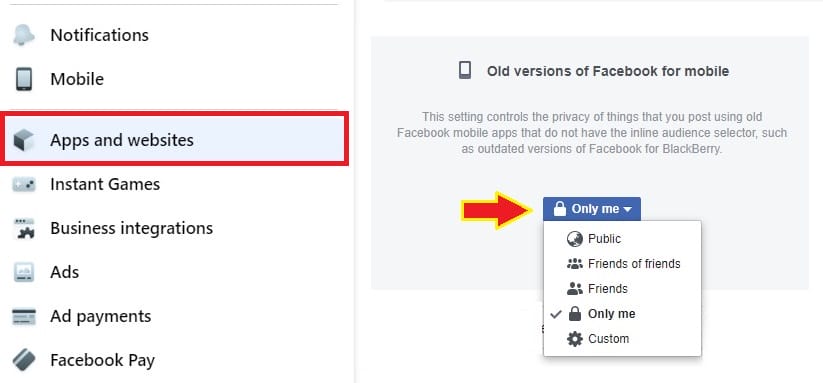
Task: Click the dropdown arrow beside Only me
Action: pyautogui.click(x=628, y=209)
